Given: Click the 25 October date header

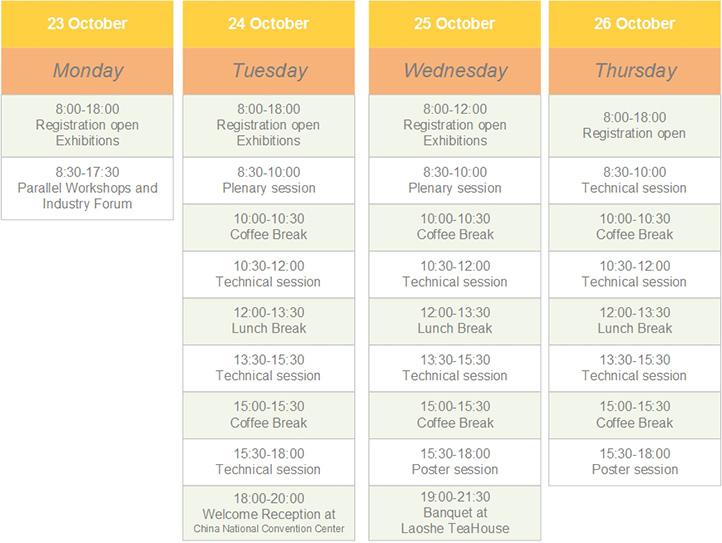Looking at the screenshot, I should tap(454, 24).
